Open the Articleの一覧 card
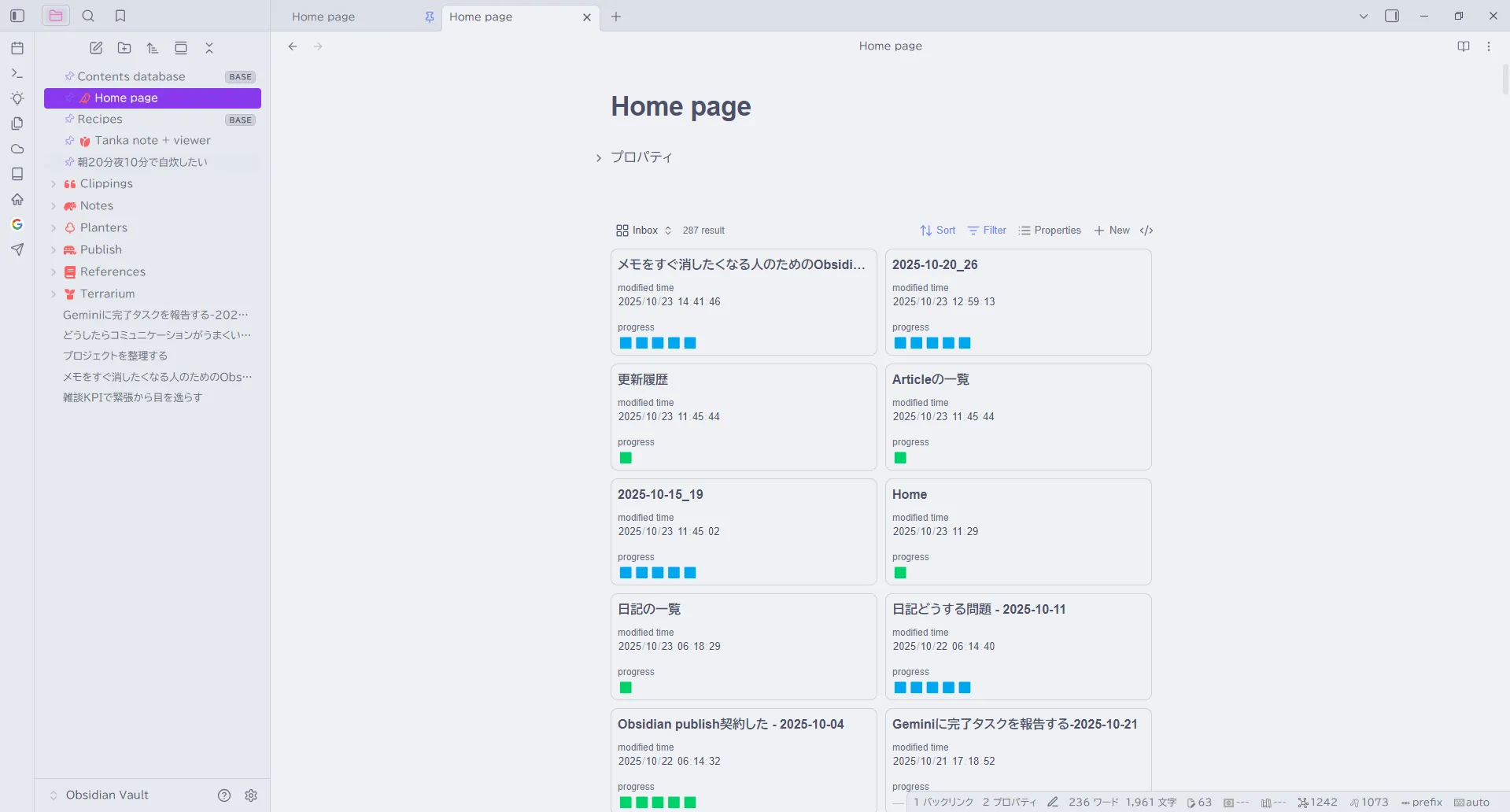Viewport: 1510px width, 812px height. click(x=1018, y=417)
